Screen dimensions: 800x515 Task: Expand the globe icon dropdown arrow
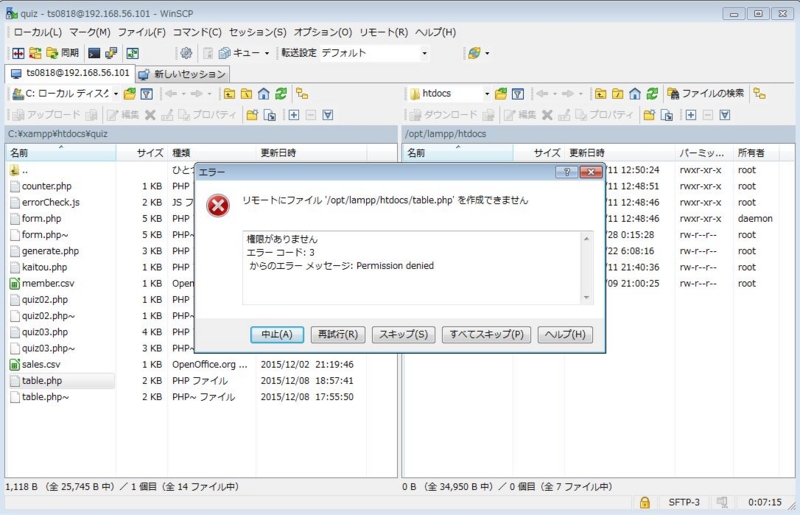click(x=487, y=53)
